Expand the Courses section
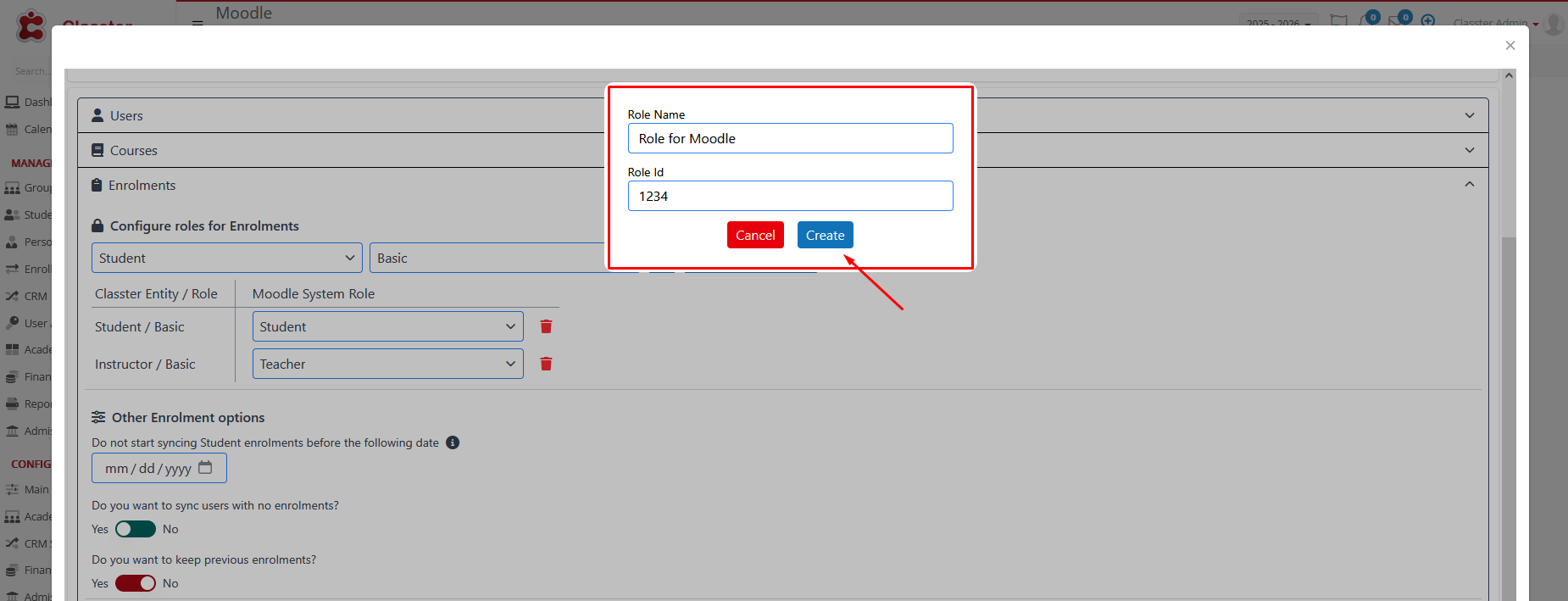Screen dimensions: 1568x601 point(1469,150)
